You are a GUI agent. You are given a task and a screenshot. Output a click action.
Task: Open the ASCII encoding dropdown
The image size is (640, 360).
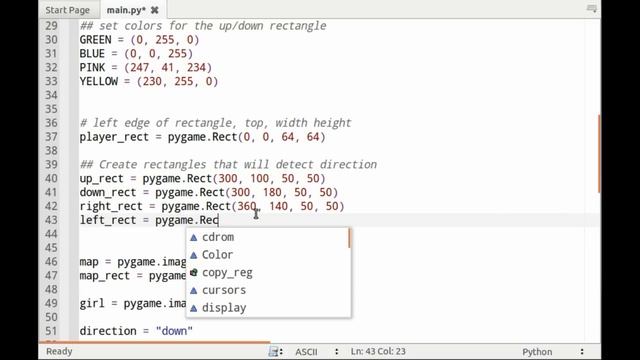(317, 351)
